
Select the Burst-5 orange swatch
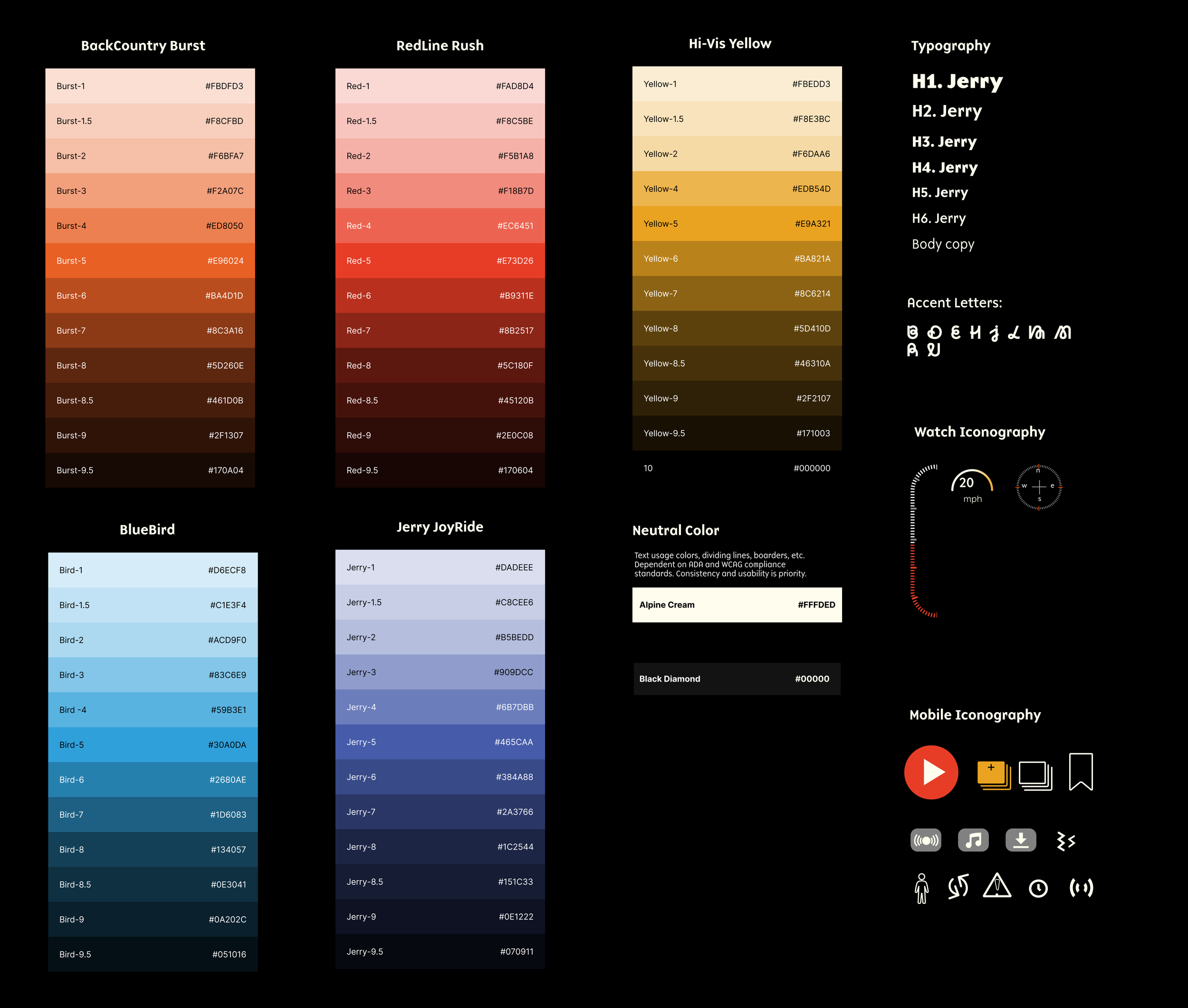pos(150,261)
